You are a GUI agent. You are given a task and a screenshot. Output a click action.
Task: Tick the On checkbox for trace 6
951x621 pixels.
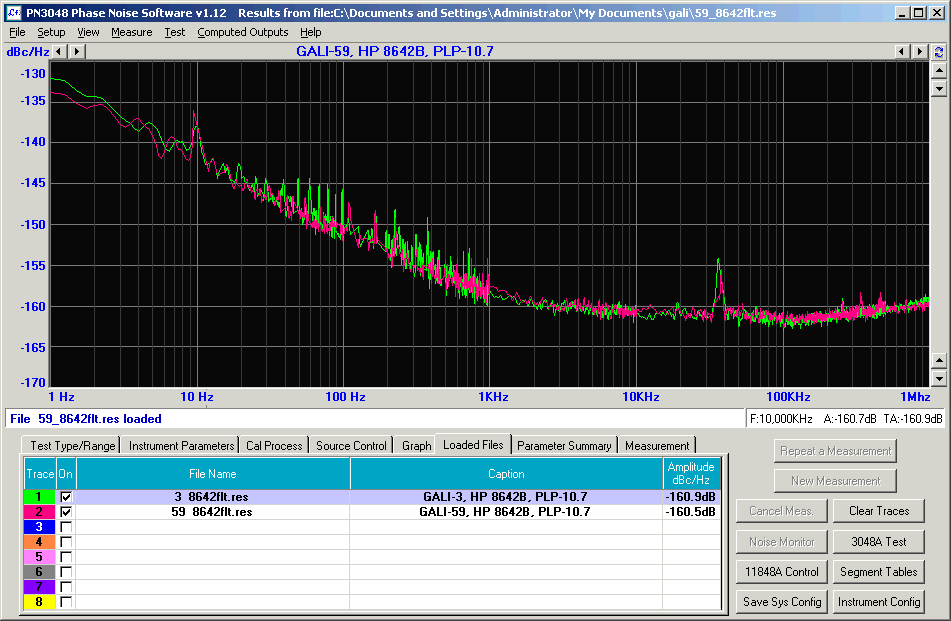pos(66,572)
